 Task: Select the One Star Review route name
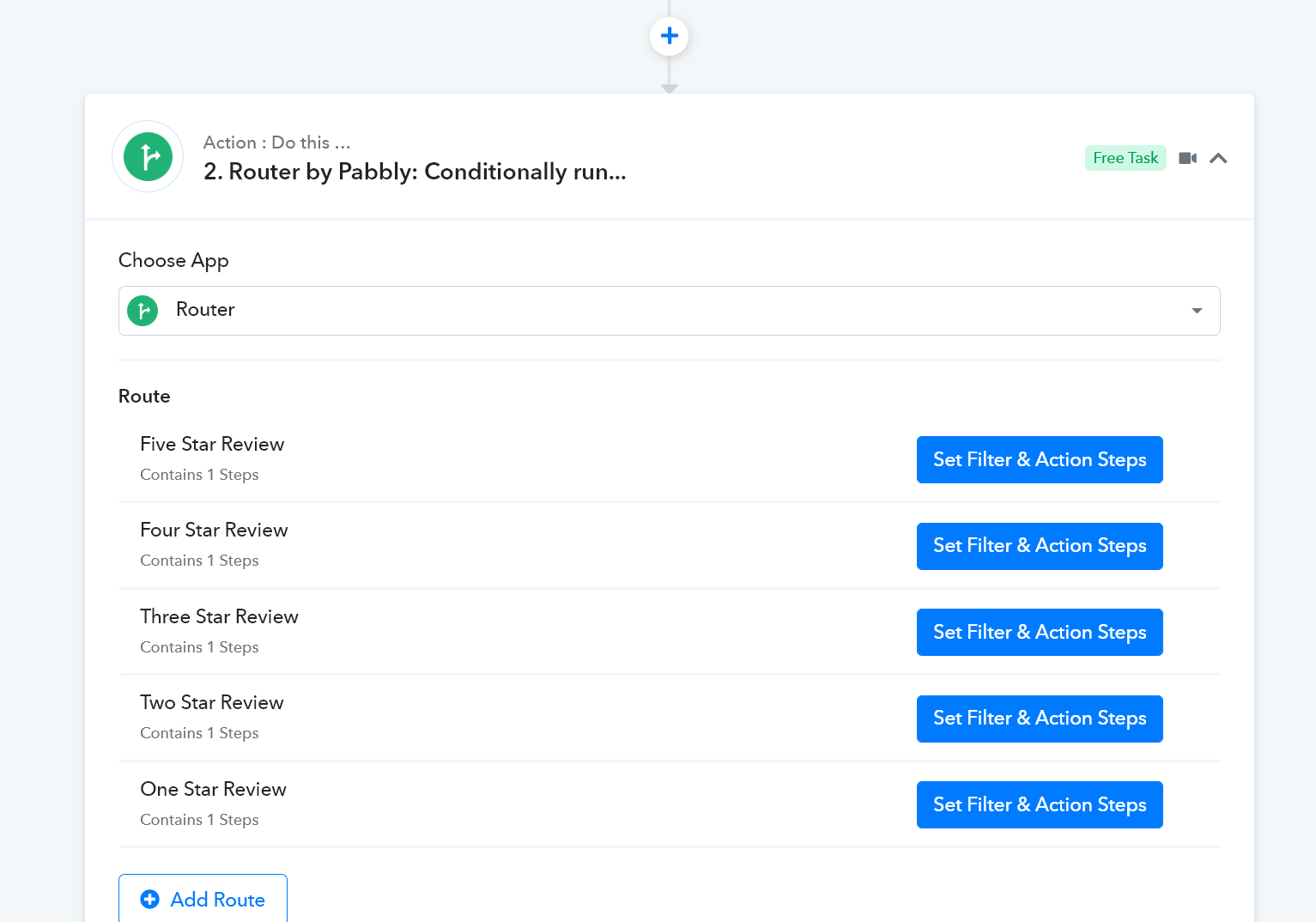click(213, 789)
